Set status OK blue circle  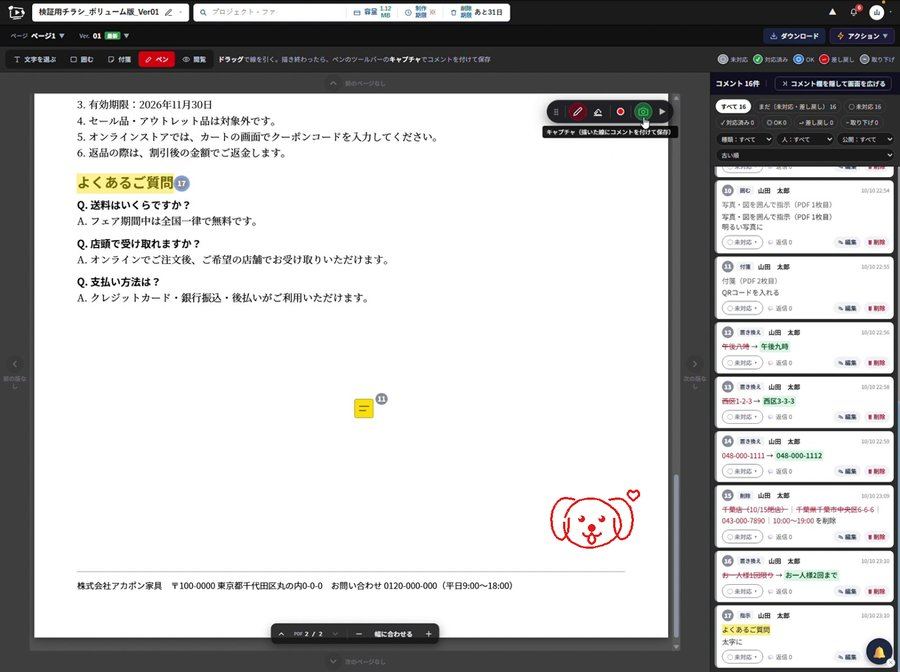point(804,59)
